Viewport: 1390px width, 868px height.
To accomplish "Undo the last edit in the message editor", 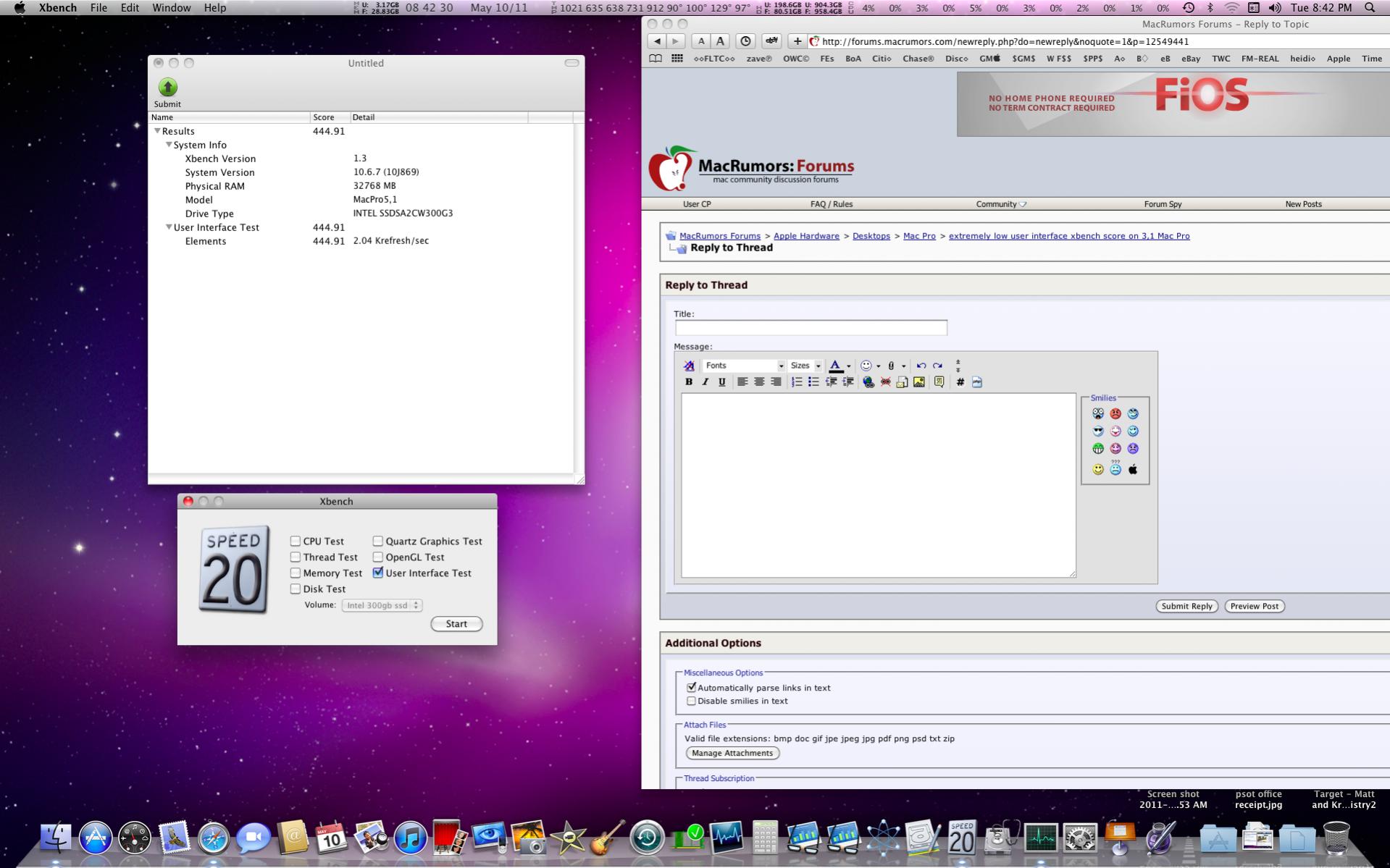I will click(921, 366).
